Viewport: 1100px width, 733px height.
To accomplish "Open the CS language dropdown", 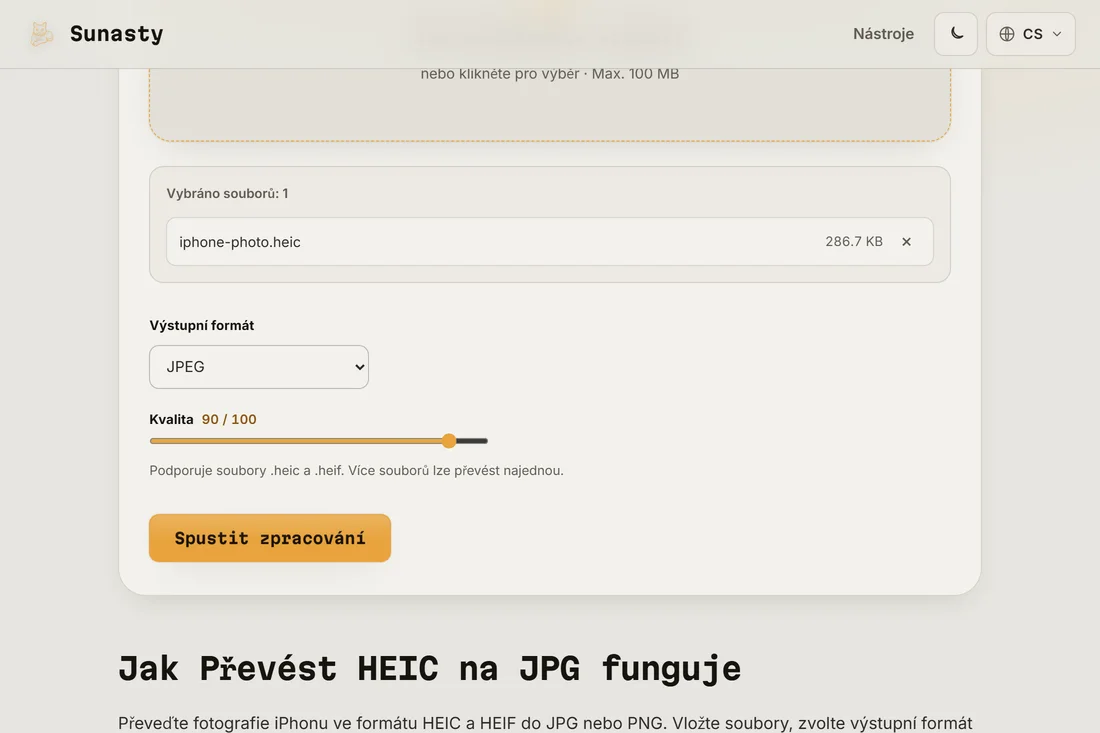I will pyautogui.click(x=1031, y=34).
